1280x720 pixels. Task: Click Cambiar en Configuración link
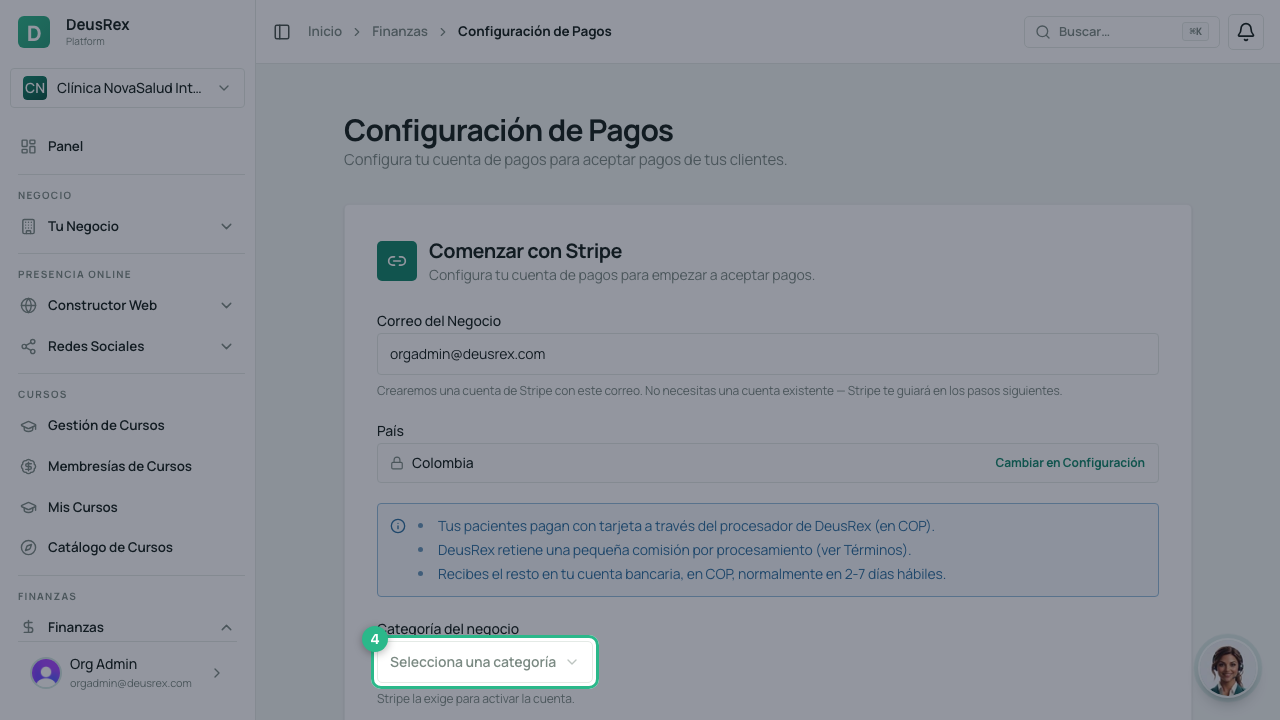1070,463
